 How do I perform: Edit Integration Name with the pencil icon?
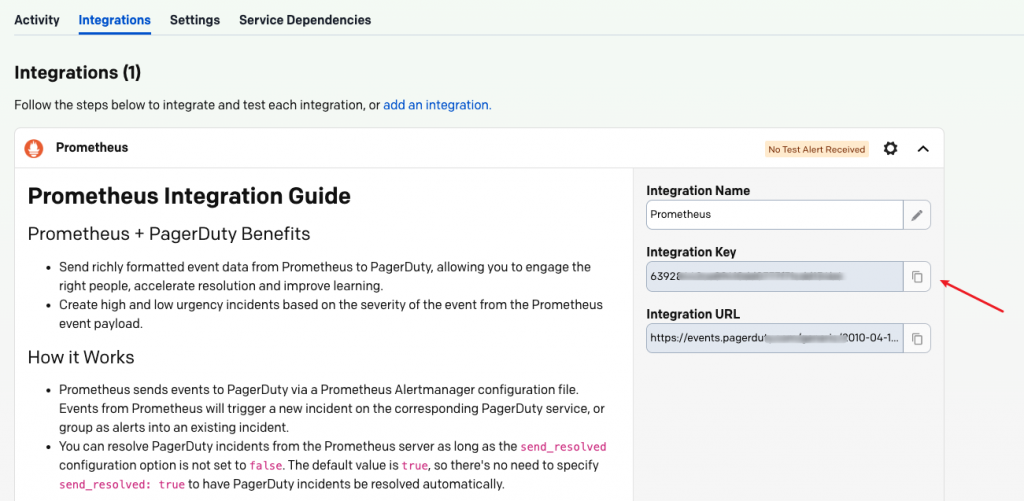pyautogui.click(x=917, y=215)
